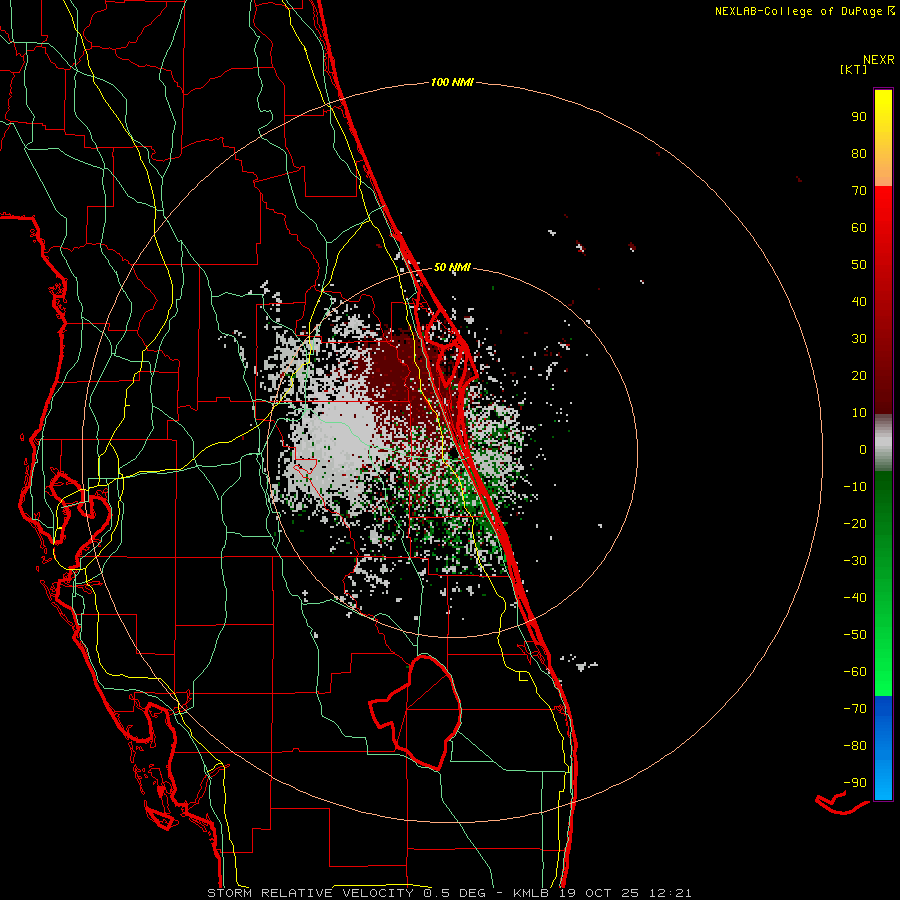Click the -70 value on the velocity scale

tap(855, 709)
